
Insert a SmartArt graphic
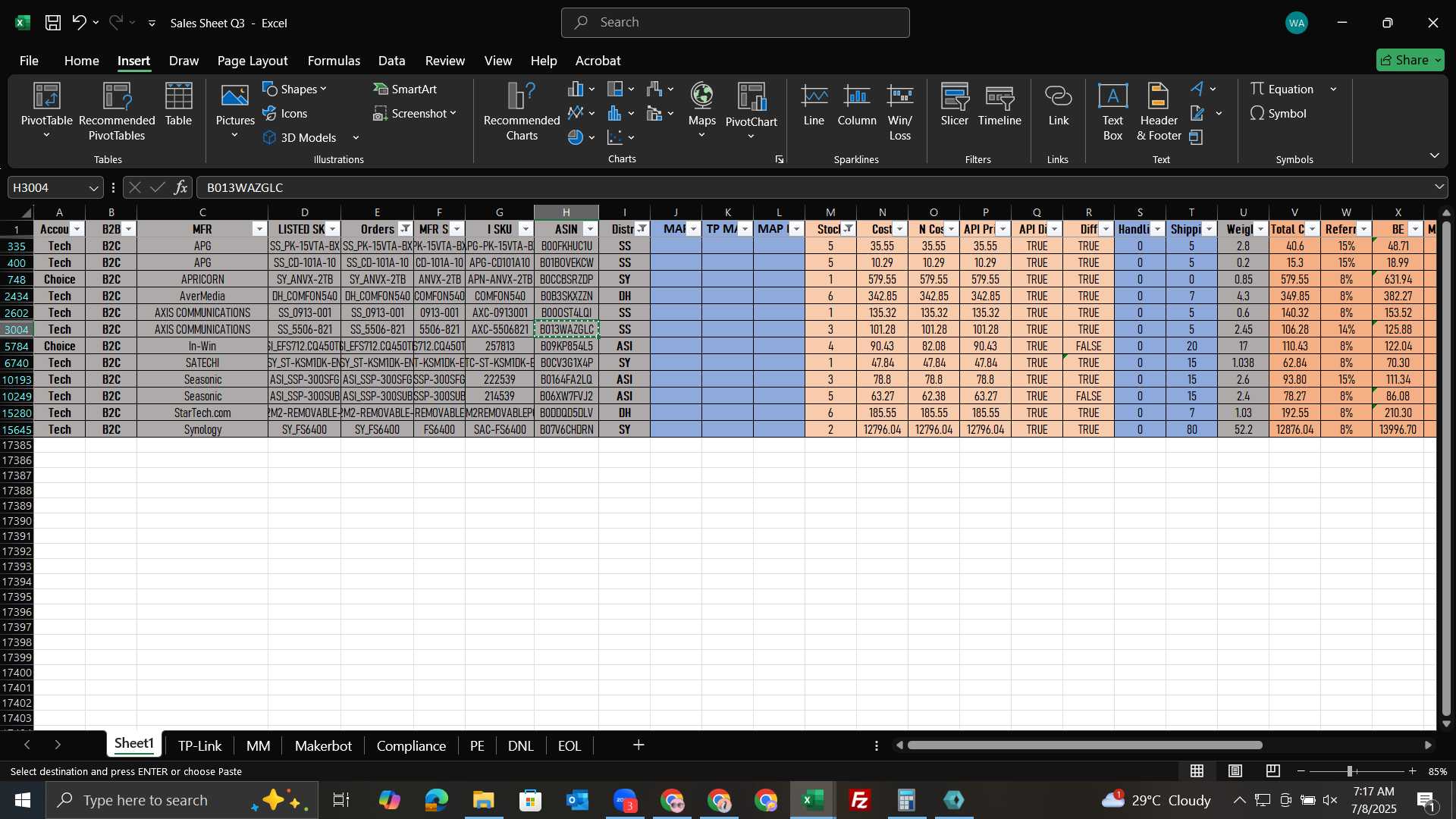pyautogui.click(x=406, y=89)
